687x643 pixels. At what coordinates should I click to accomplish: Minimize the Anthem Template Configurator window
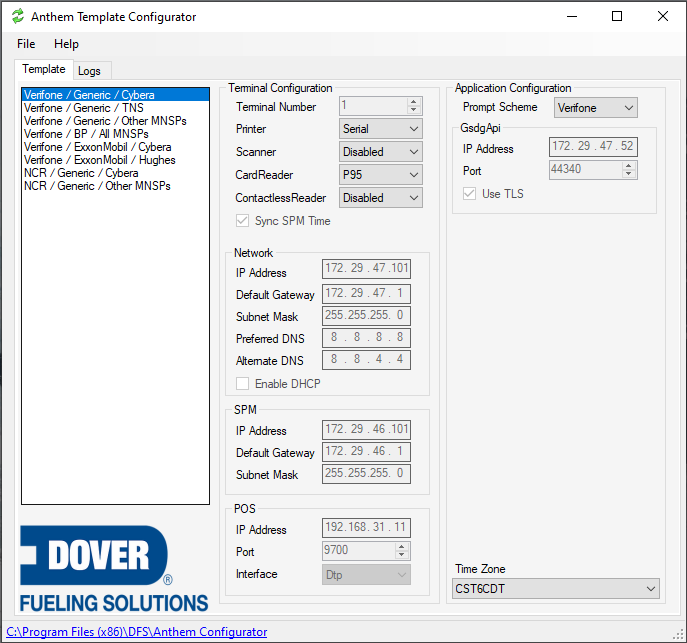(x=572, y=17)
